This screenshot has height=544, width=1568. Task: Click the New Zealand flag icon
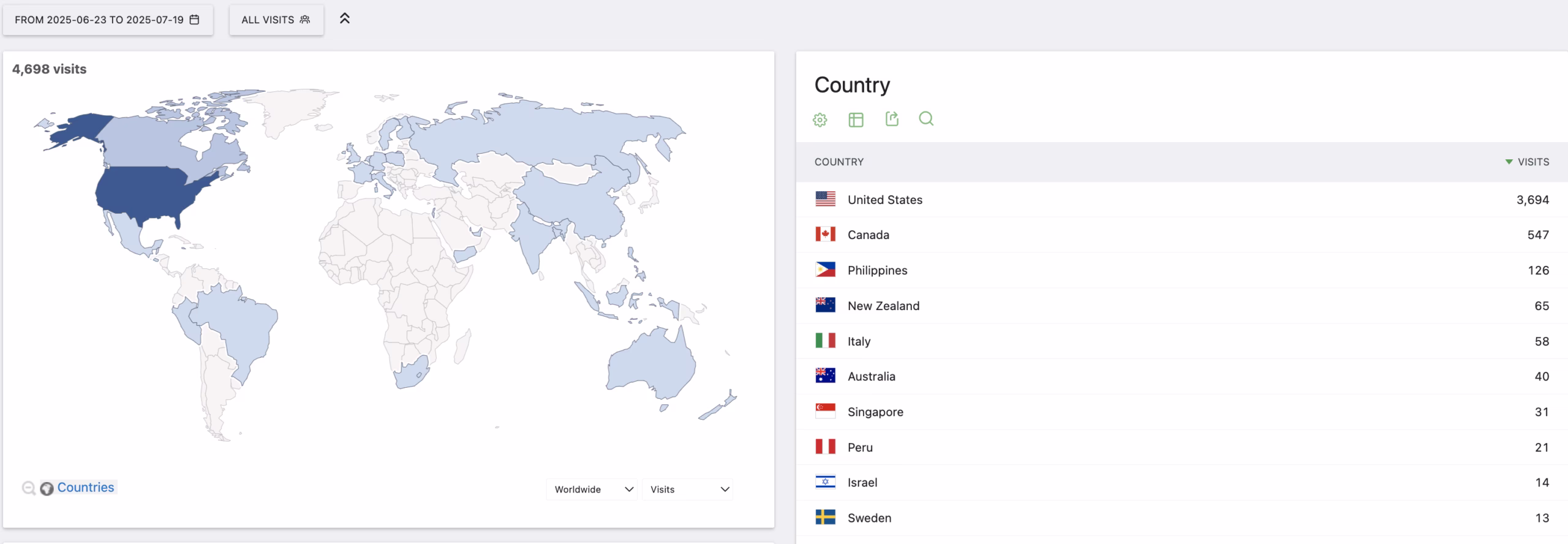(825, 305)
